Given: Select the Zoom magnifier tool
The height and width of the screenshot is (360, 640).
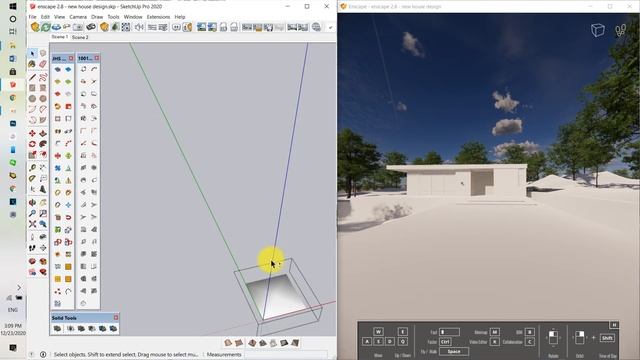Looking at the screenshot, I should (32, 213).
